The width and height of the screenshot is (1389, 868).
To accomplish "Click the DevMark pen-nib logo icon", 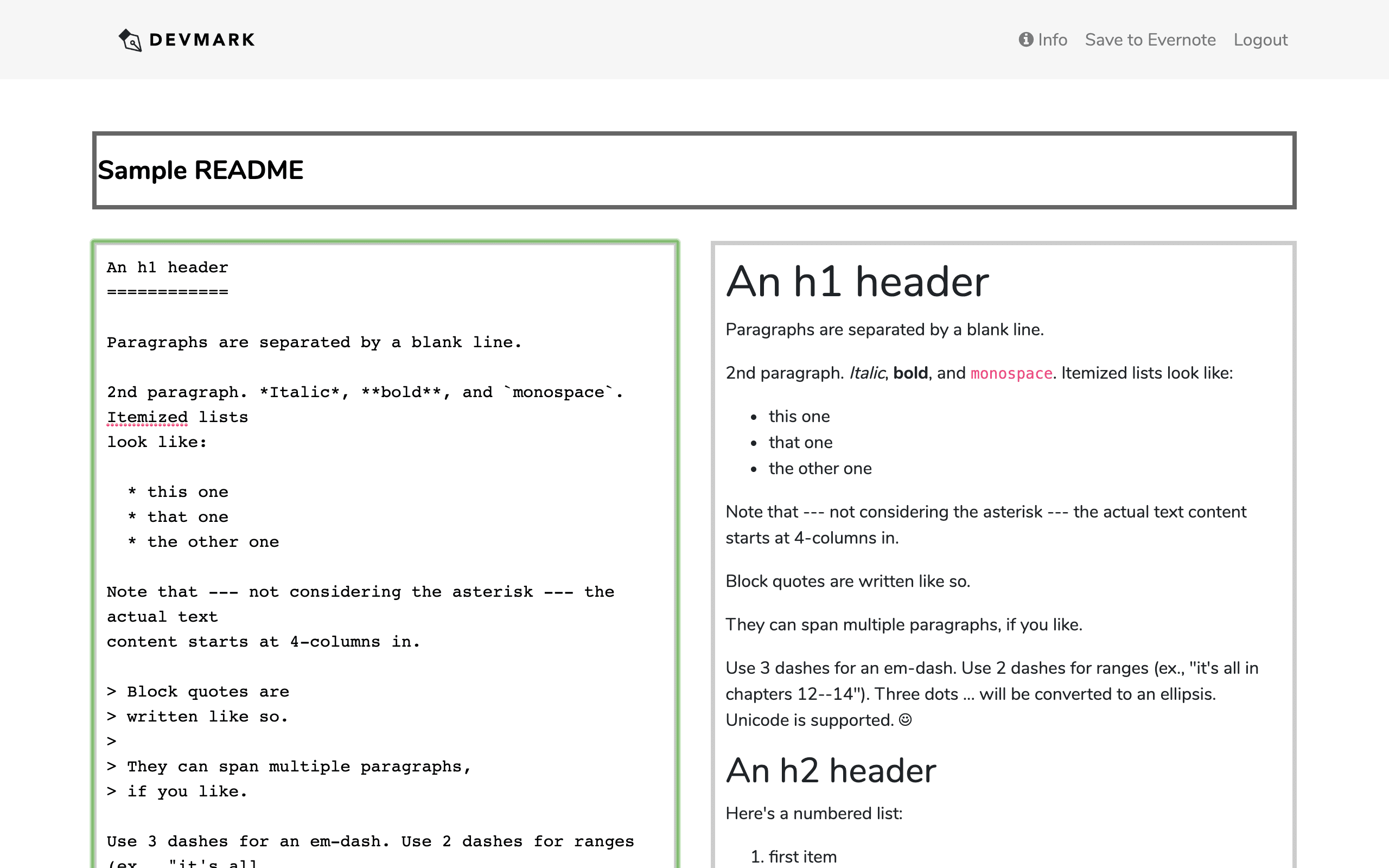I will pyautogui.click(x=130, y=39).
